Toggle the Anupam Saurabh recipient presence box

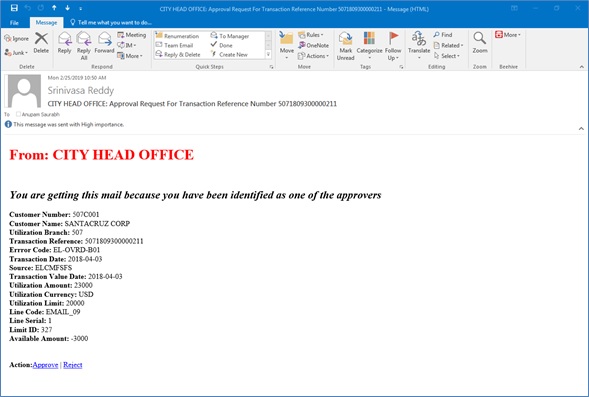pyautogui.click(x=18, y=114)
